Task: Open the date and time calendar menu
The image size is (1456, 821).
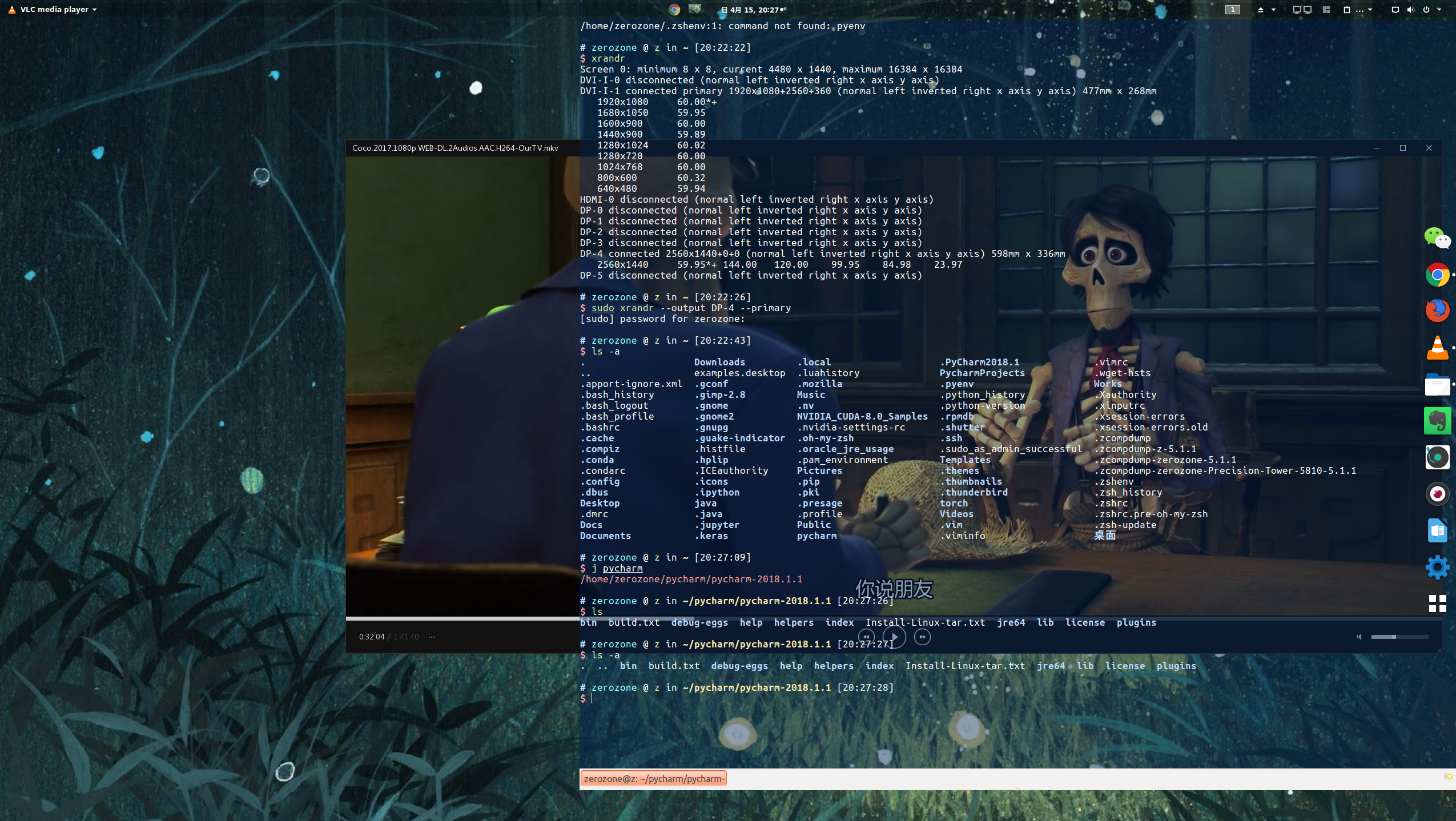Action: pos(751,10)
